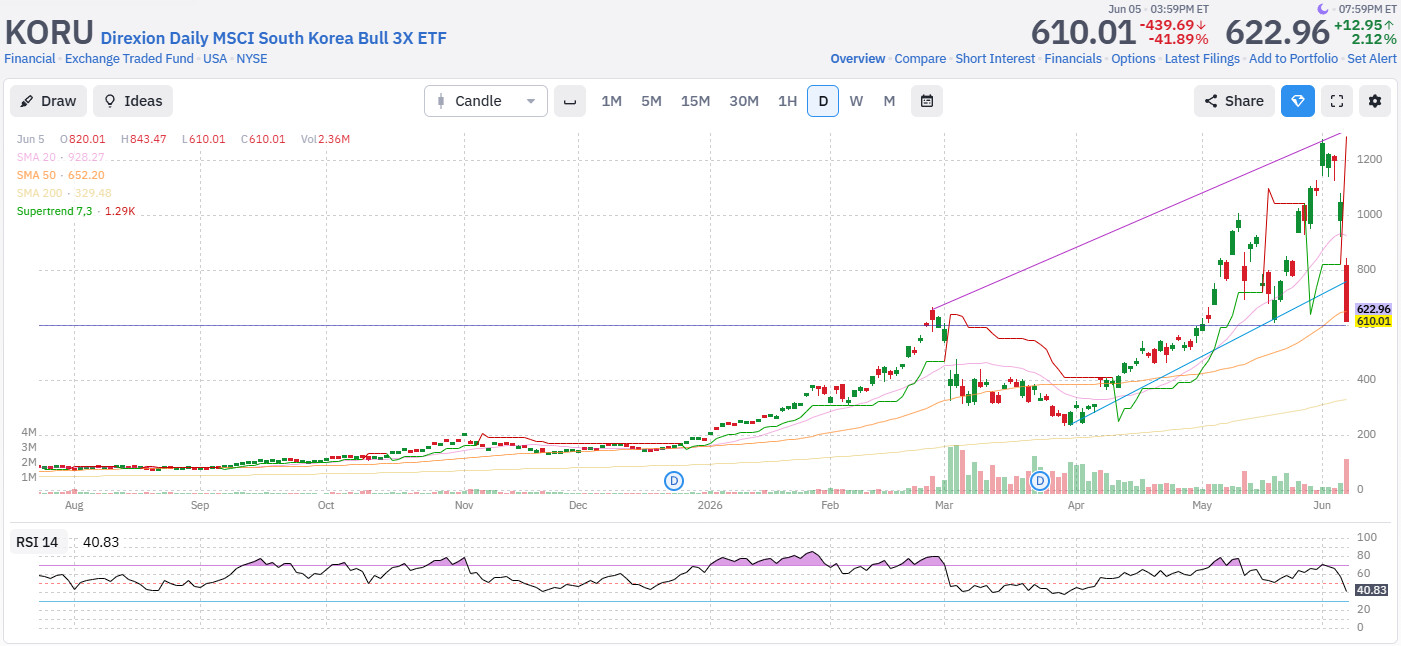Expand the Candle chart type dropdown
Screen dimensions: 1401x646
(486, 101)
